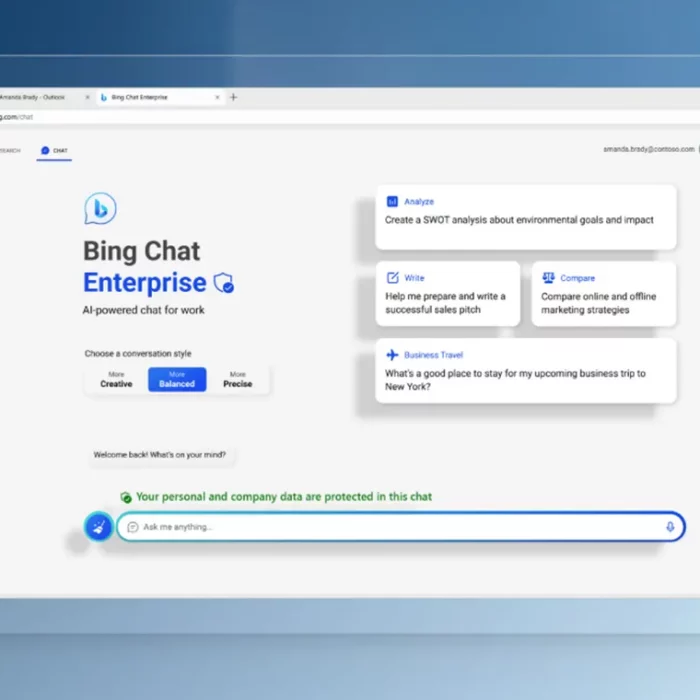Click the Bing Chat logo icon

pyautogui.click(x=100, y=208)
